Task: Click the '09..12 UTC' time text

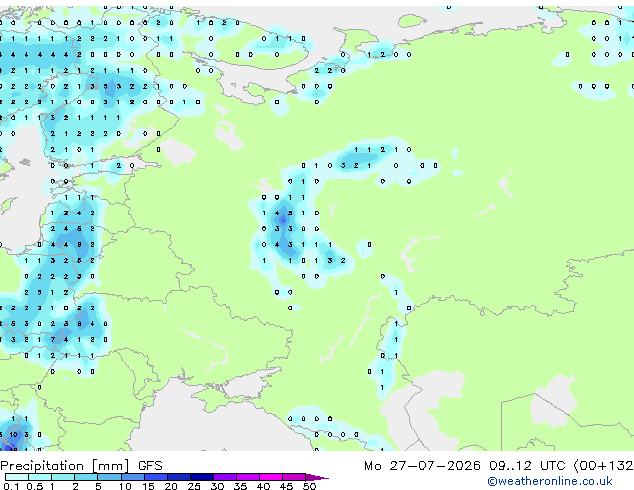Action: 527,466
